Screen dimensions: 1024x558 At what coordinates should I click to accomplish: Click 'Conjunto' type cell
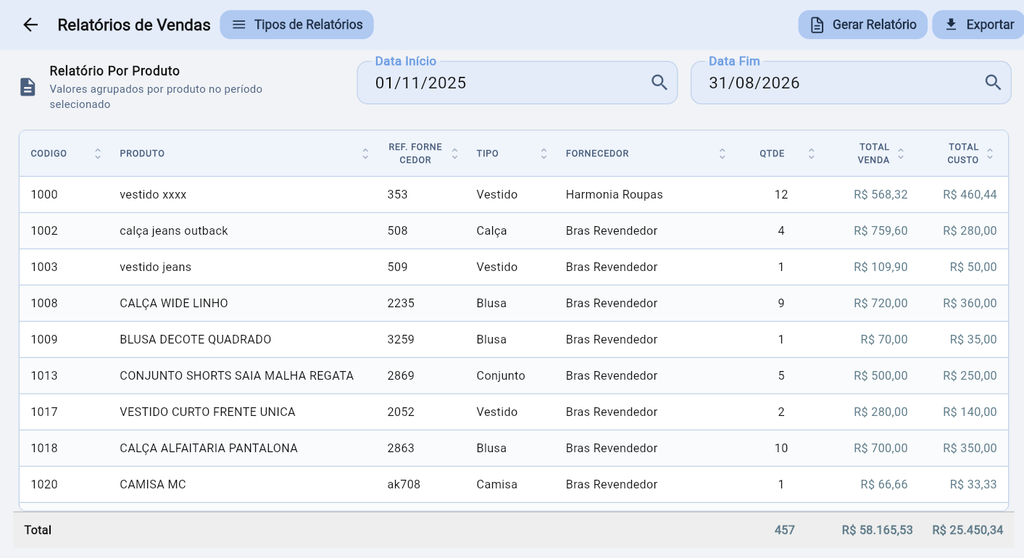(x=500, y=376)
